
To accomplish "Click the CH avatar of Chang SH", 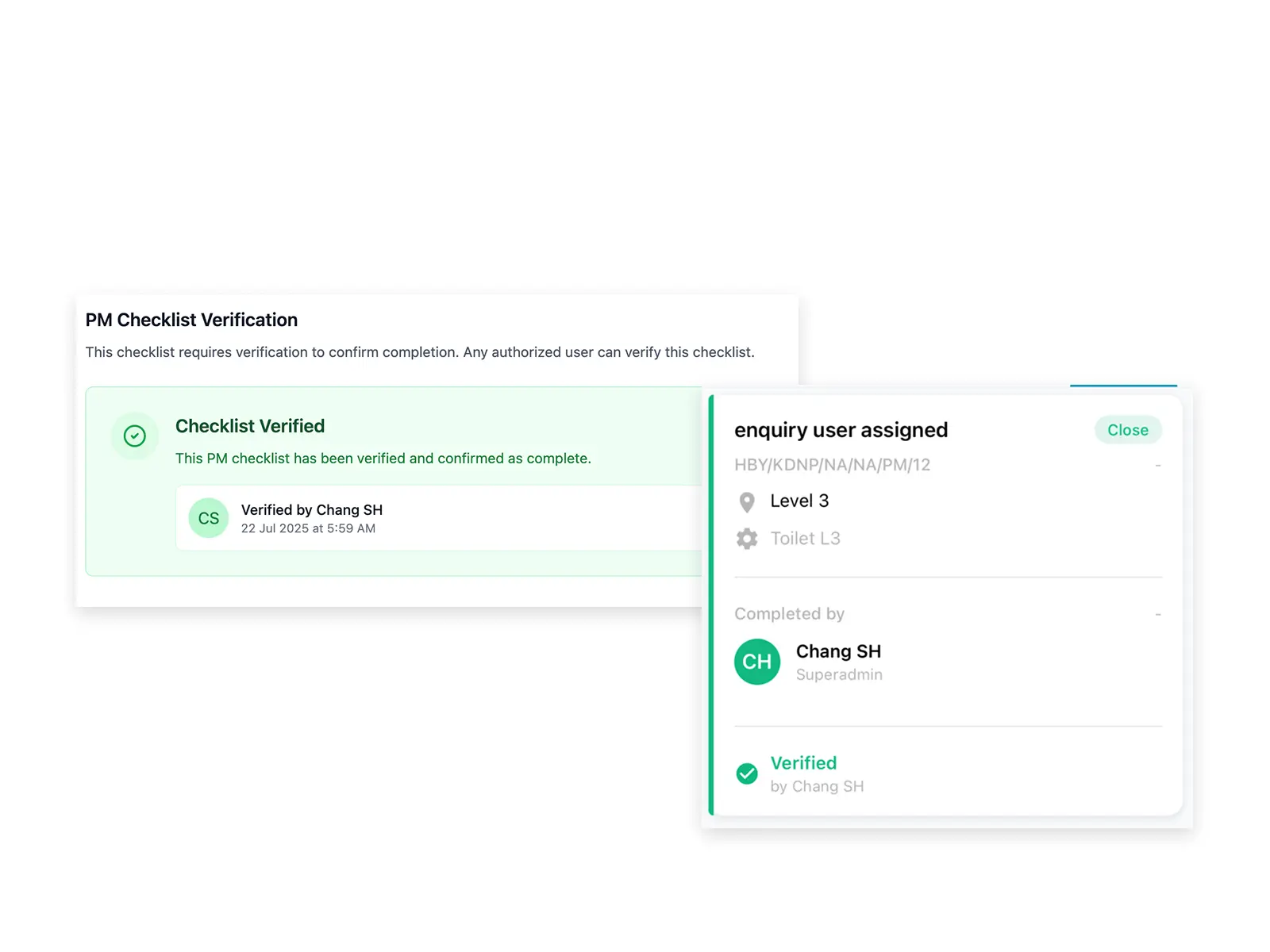I will (757, 662).
